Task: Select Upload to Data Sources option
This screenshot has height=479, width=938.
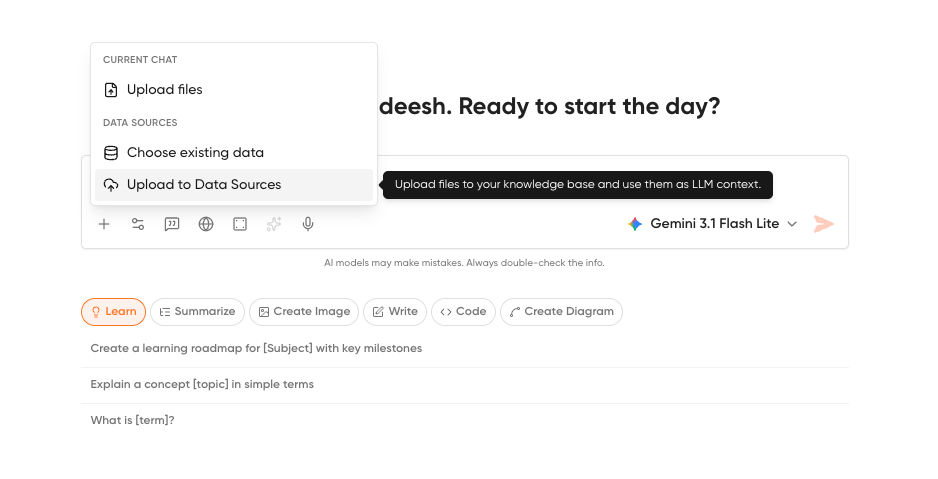Action: (x=234, y=185)
